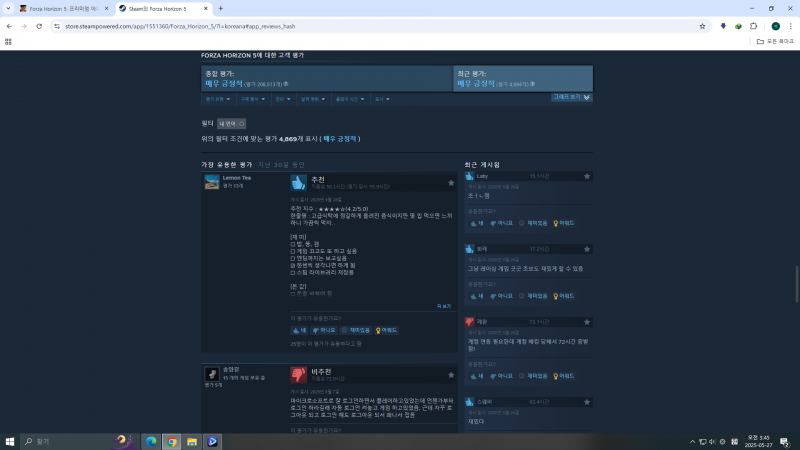
Task: Click thumbs-up icon on the 17.2시간 post
Action: click(469, 249)
